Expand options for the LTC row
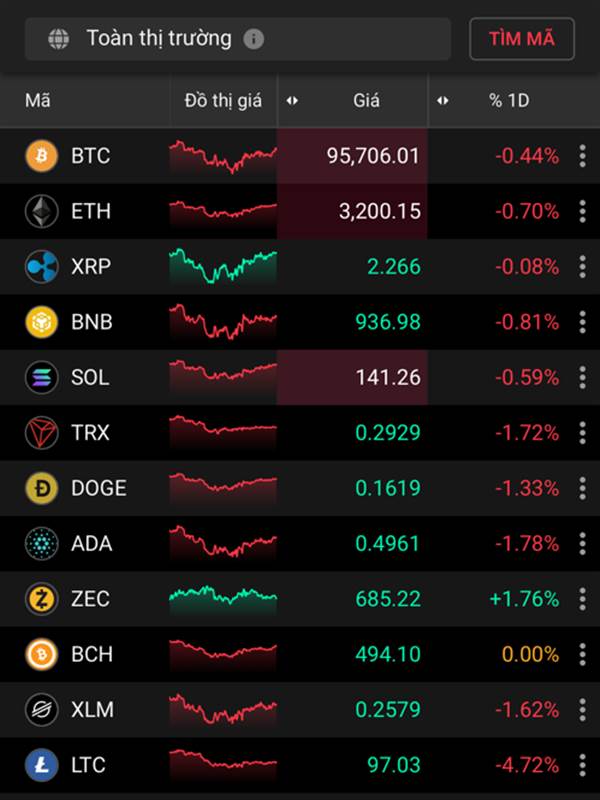This screenshot has width=600, height=800. 582,765
